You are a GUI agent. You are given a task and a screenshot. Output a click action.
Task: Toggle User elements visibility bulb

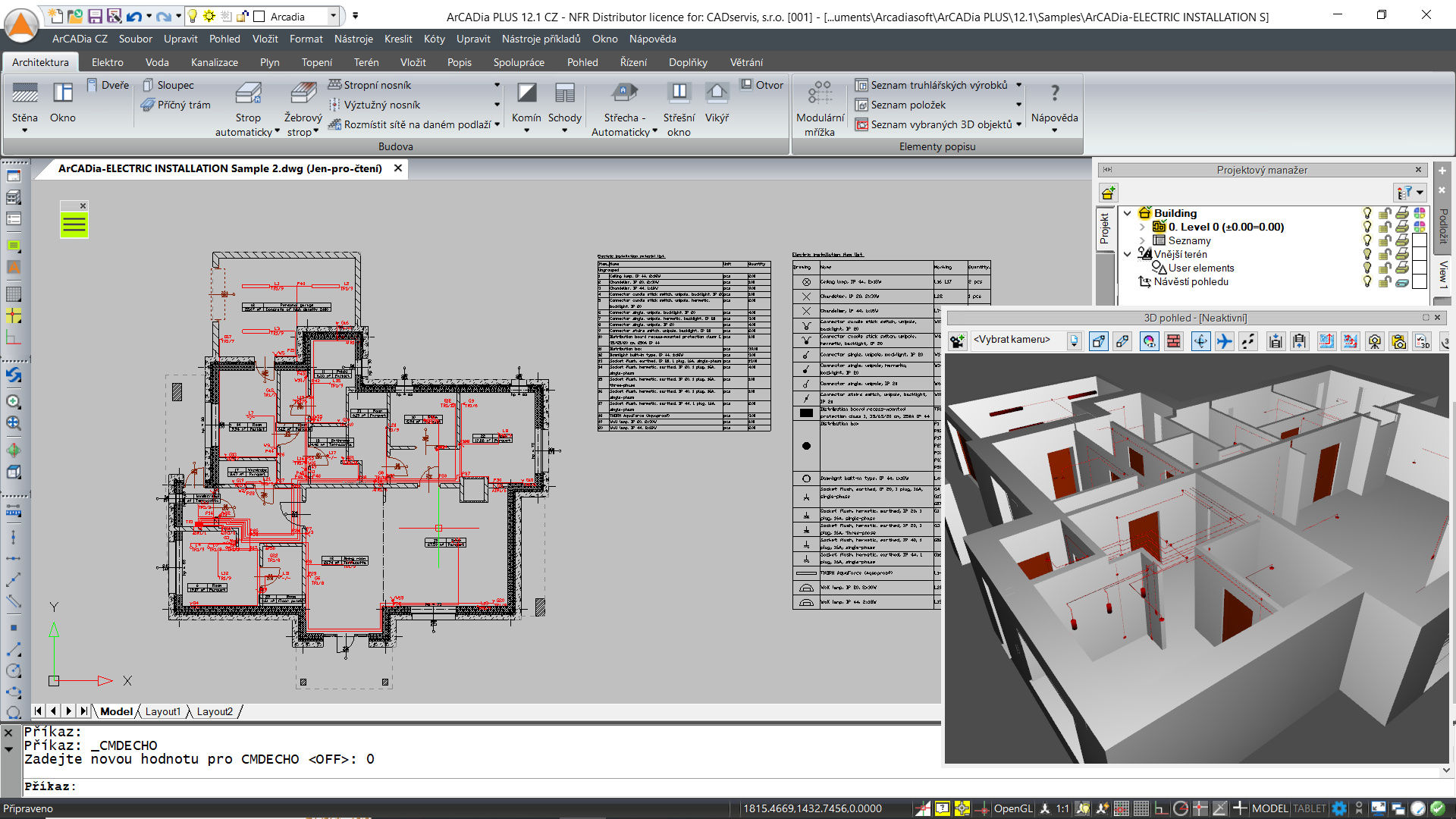pos(1367,268)
